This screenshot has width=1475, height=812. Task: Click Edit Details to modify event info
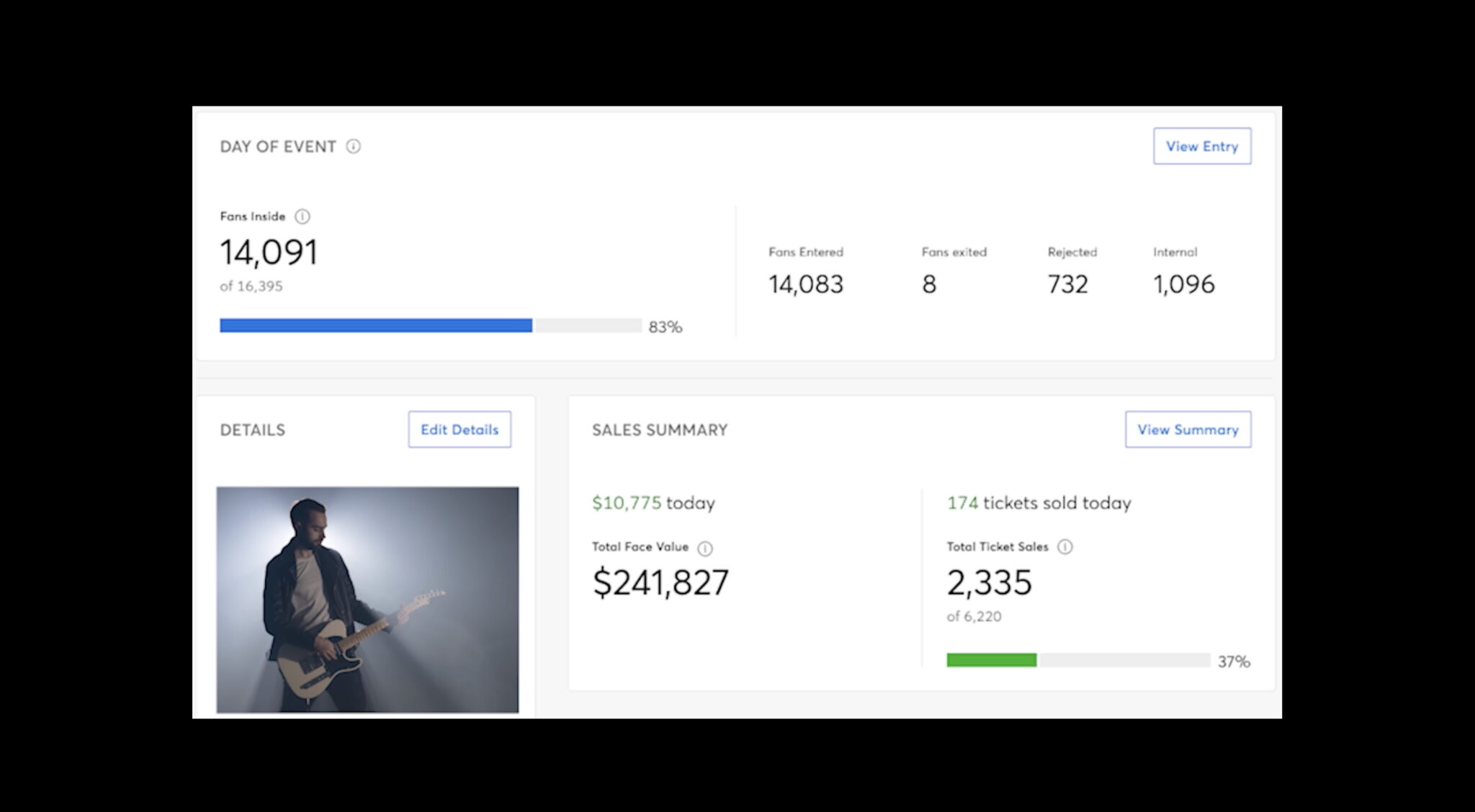click(x=459, y=429)
